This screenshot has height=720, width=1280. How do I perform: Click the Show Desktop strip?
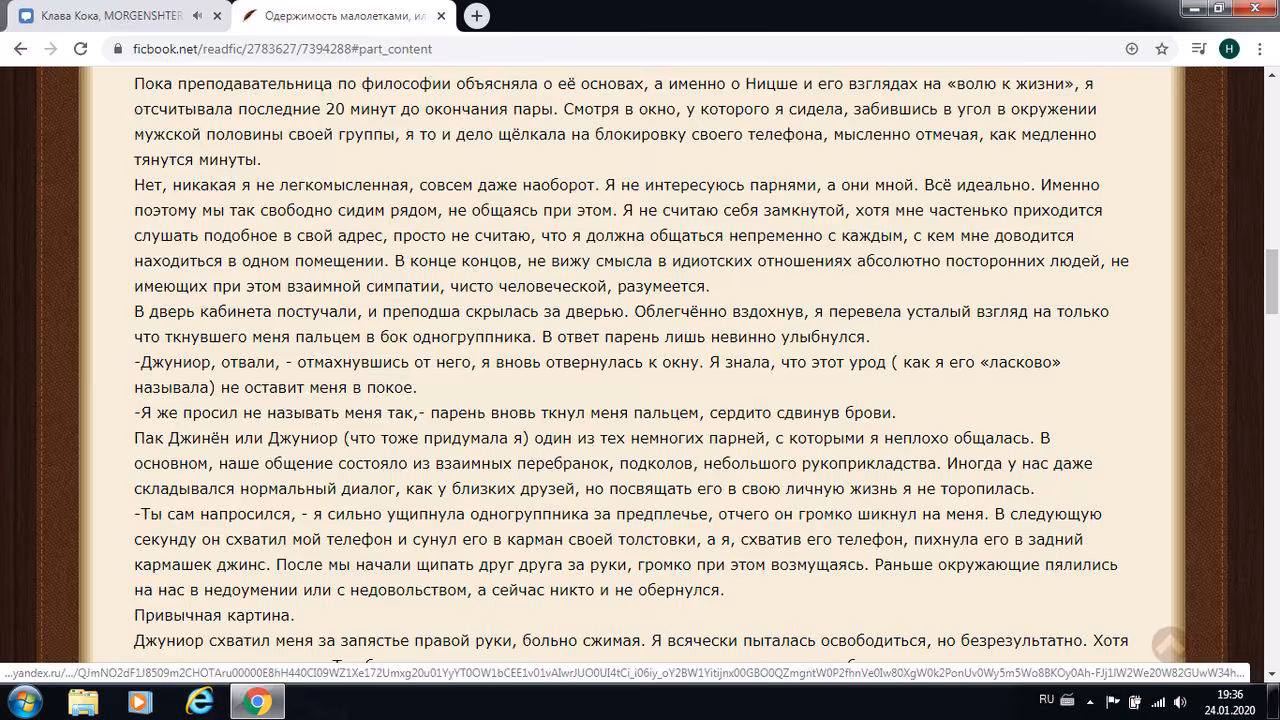1273,701
